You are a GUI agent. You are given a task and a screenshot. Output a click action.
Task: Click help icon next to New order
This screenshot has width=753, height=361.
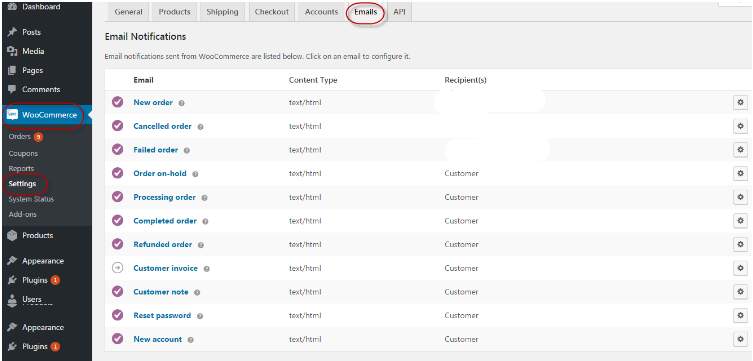pyautogui.click(x=182, y=103)
